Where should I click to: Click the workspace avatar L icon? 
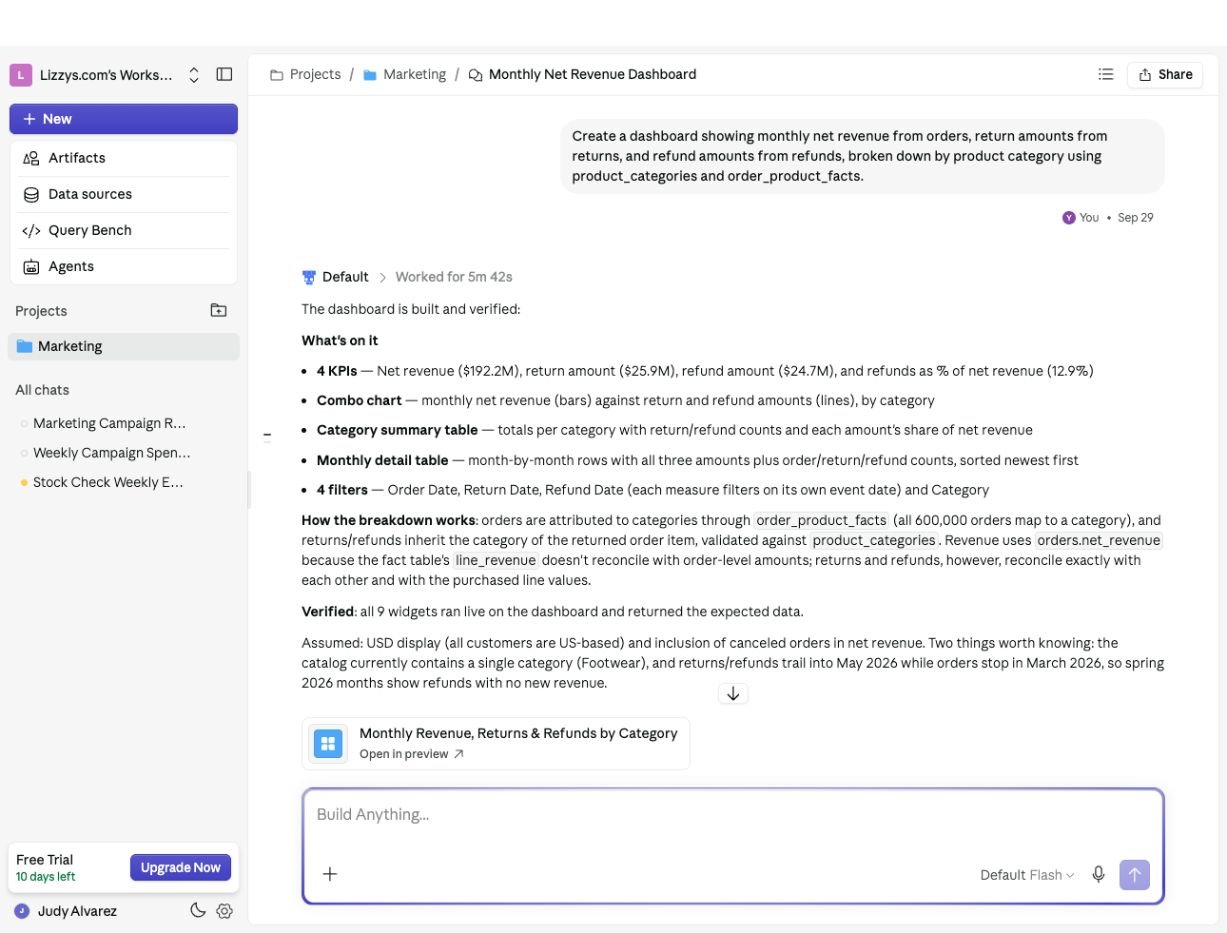pyautogui.click(x=21, y=75)
